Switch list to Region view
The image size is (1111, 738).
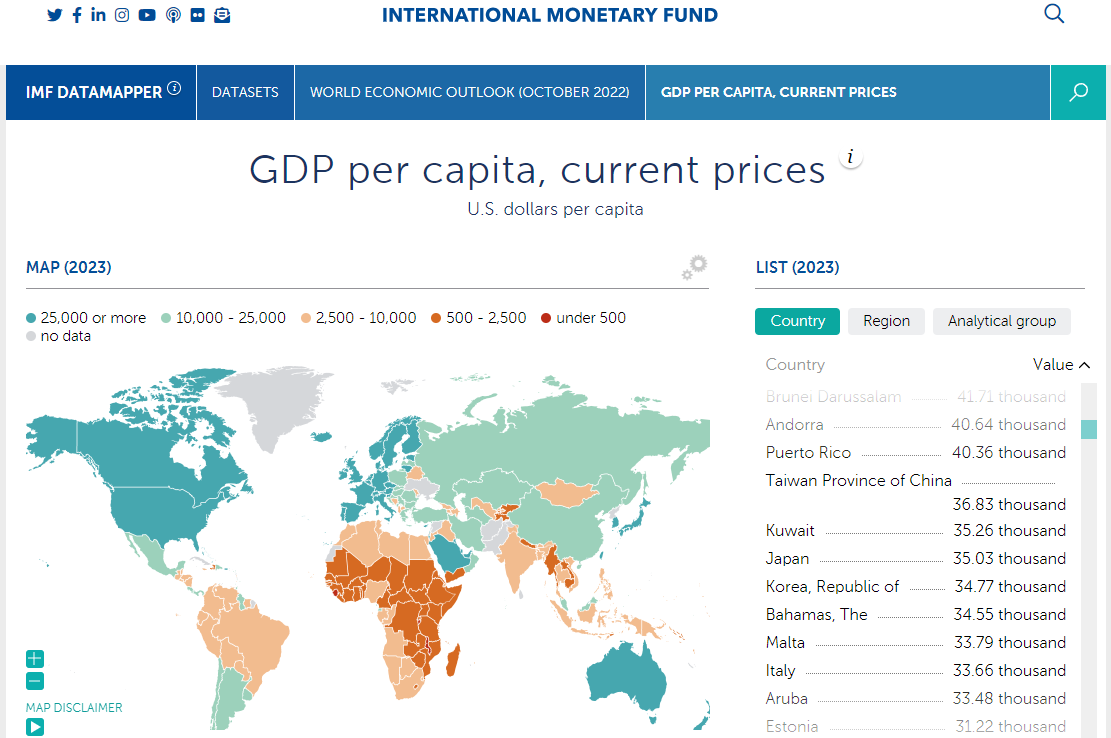(886, 321)
